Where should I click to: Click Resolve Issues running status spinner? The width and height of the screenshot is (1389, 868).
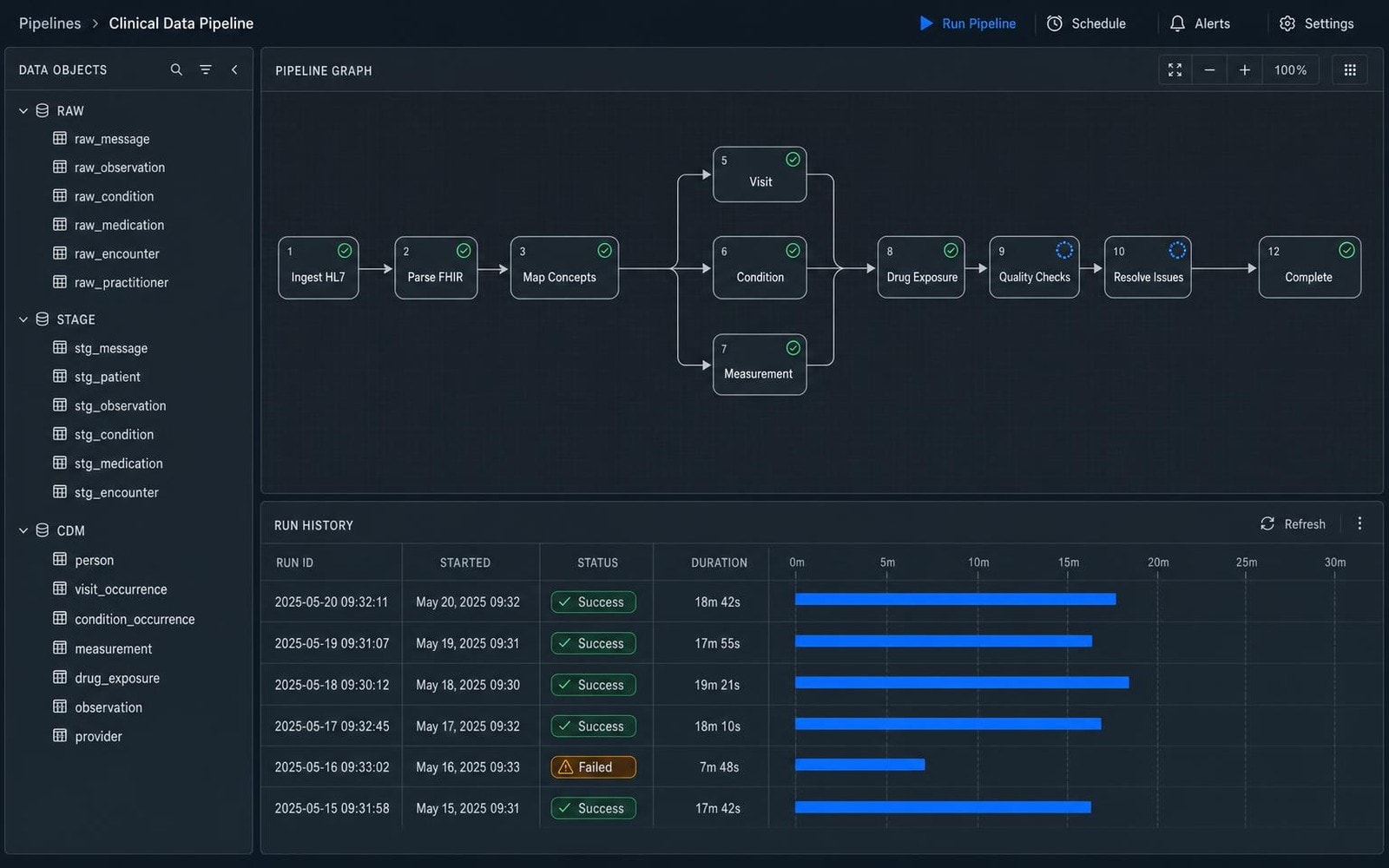1177,250
